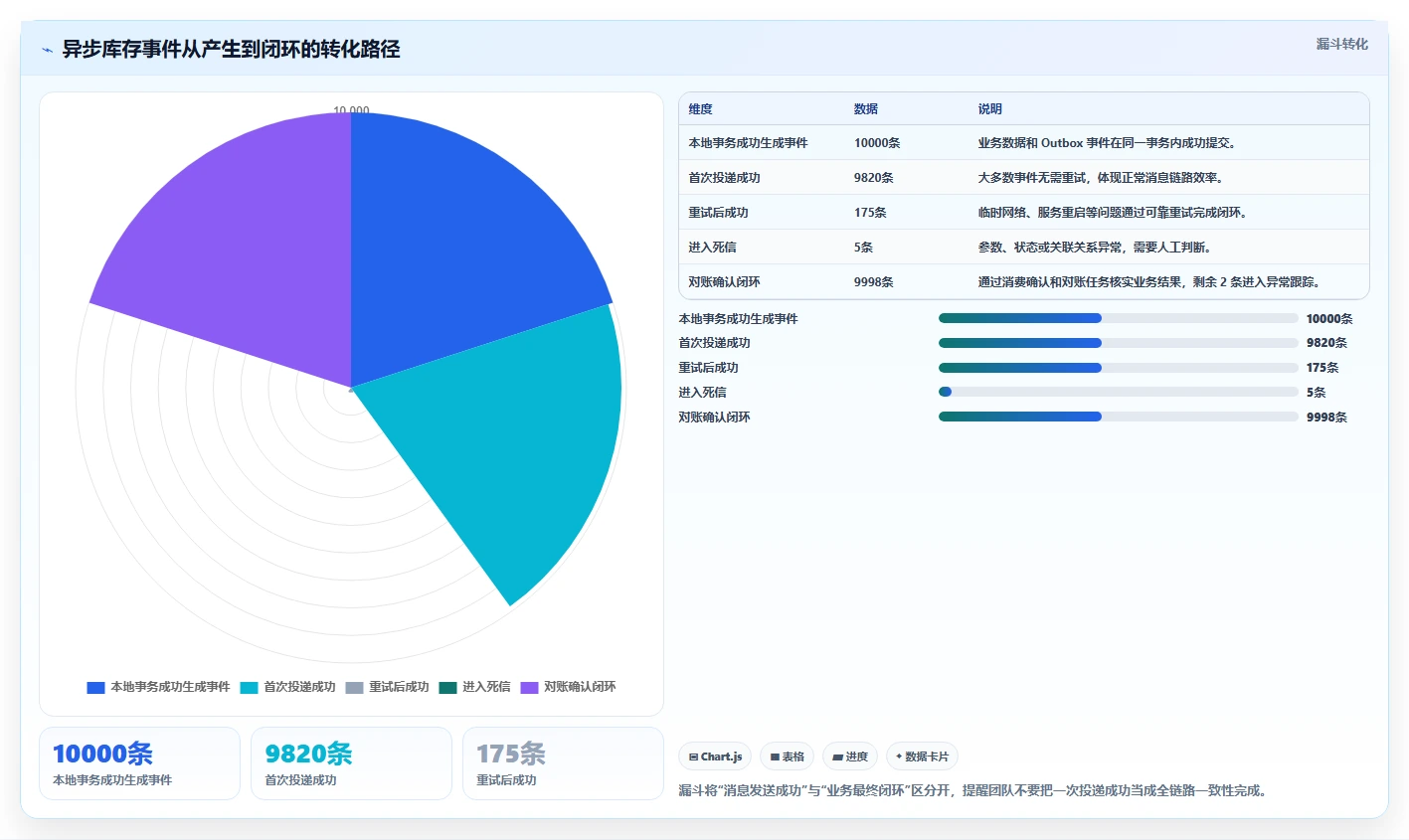Click the footer note starting 漏斗将

[x=974, y=791]
